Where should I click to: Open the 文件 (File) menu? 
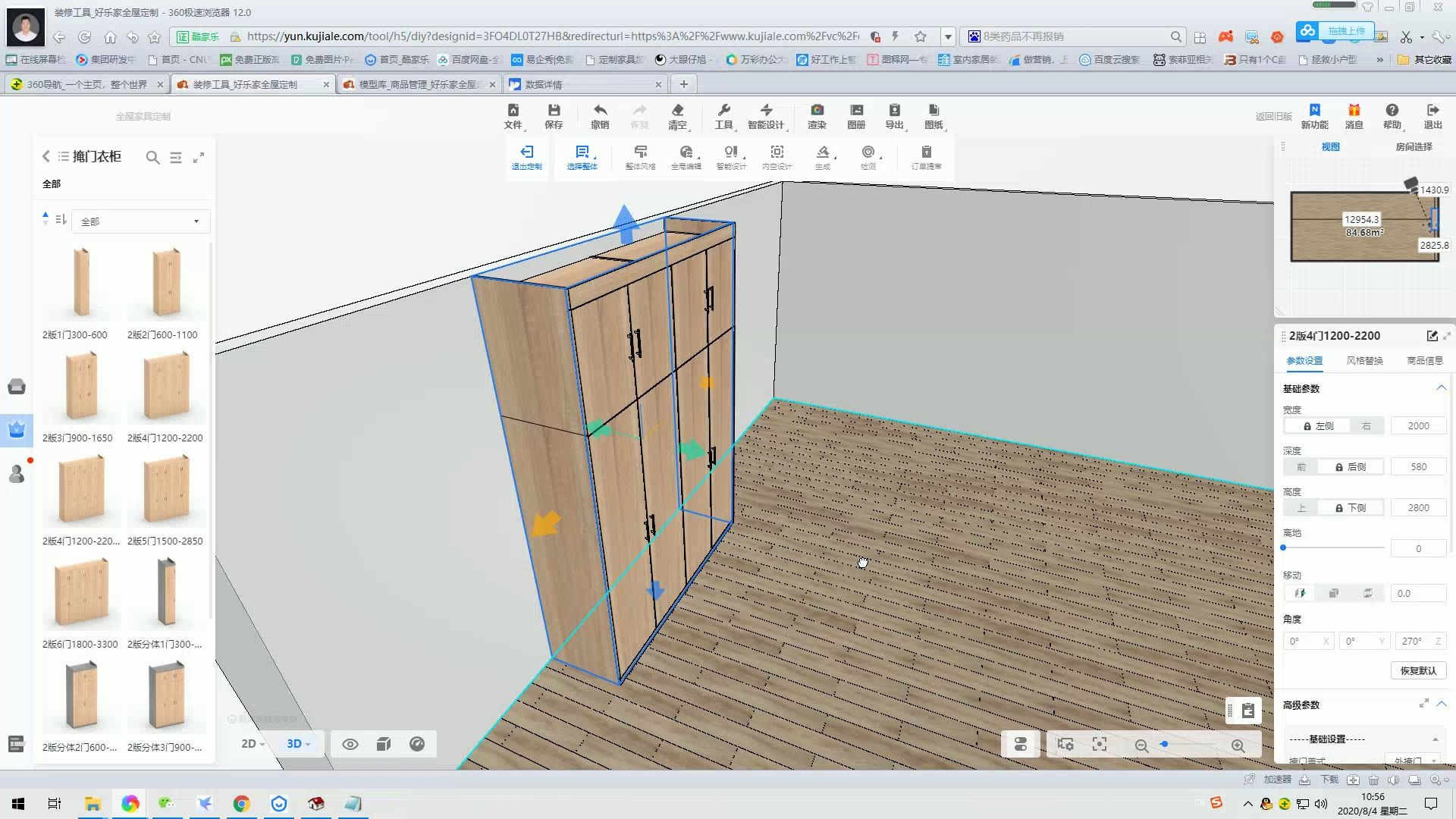point(513,117)
